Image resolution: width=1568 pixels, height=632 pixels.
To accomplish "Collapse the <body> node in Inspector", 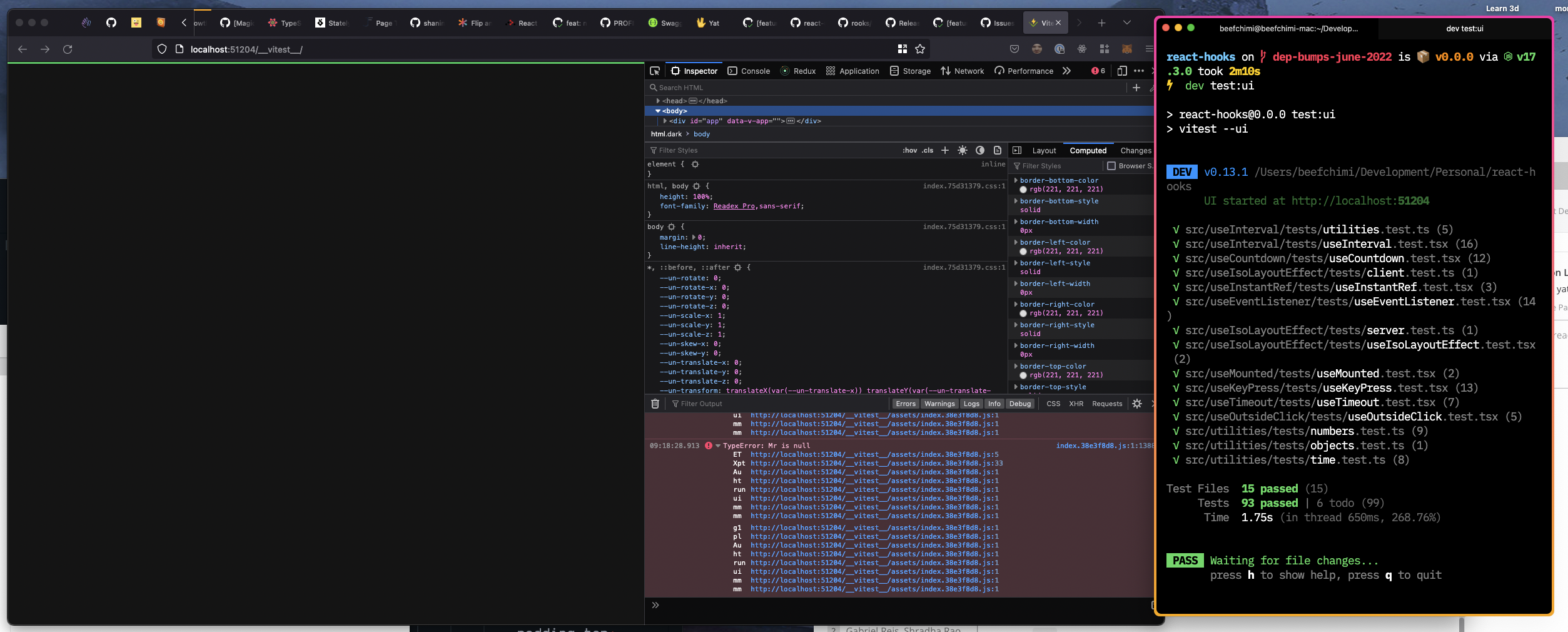I will (x=658, y=111).
